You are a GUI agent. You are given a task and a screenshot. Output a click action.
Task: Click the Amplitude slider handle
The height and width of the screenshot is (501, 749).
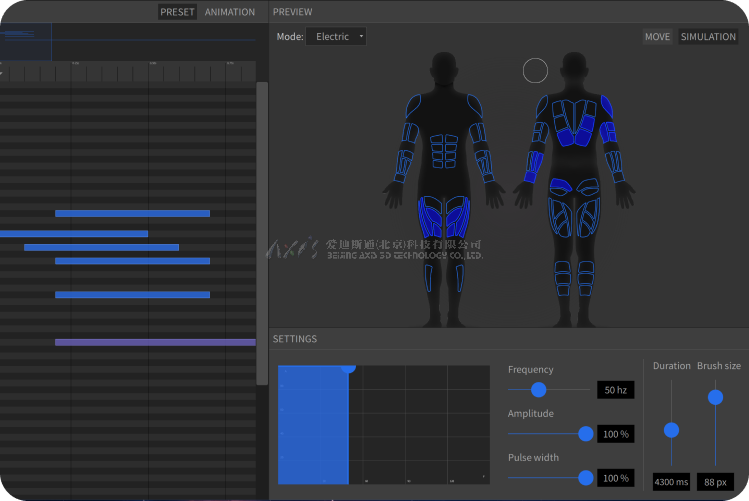tap(585, 434)
